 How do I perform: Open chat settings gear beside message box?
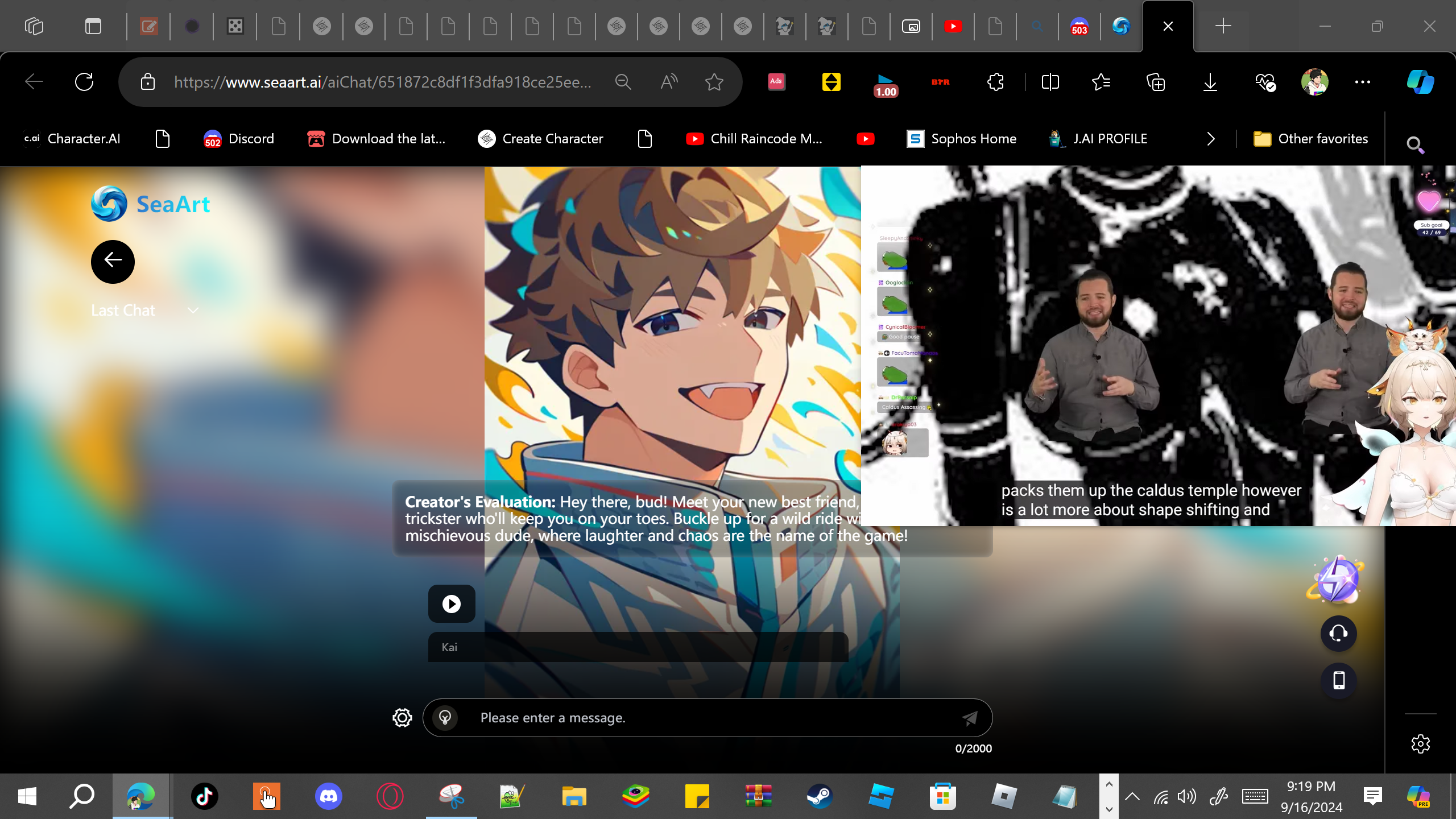(402, 718)
